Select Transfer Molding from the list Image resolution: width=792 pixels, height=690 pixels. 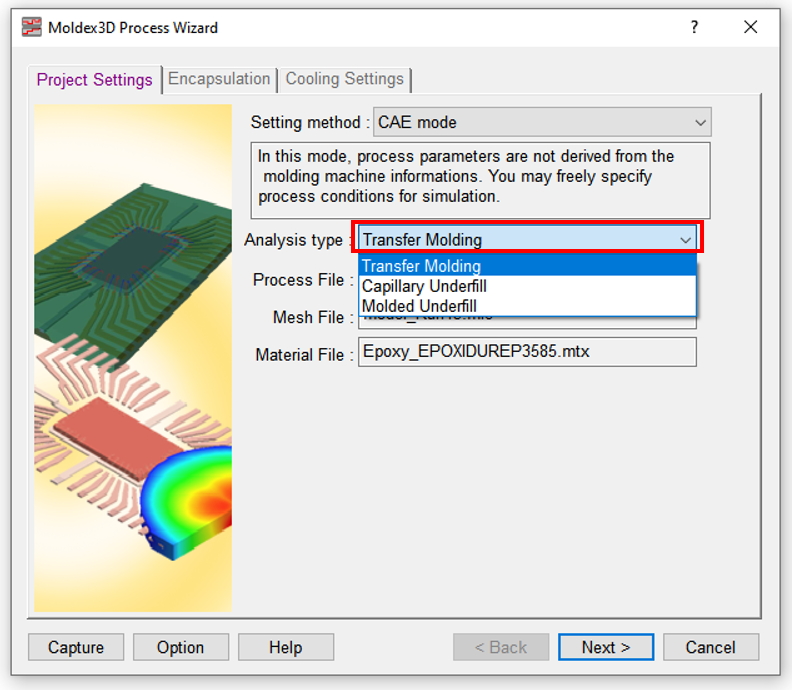(527, 266)
